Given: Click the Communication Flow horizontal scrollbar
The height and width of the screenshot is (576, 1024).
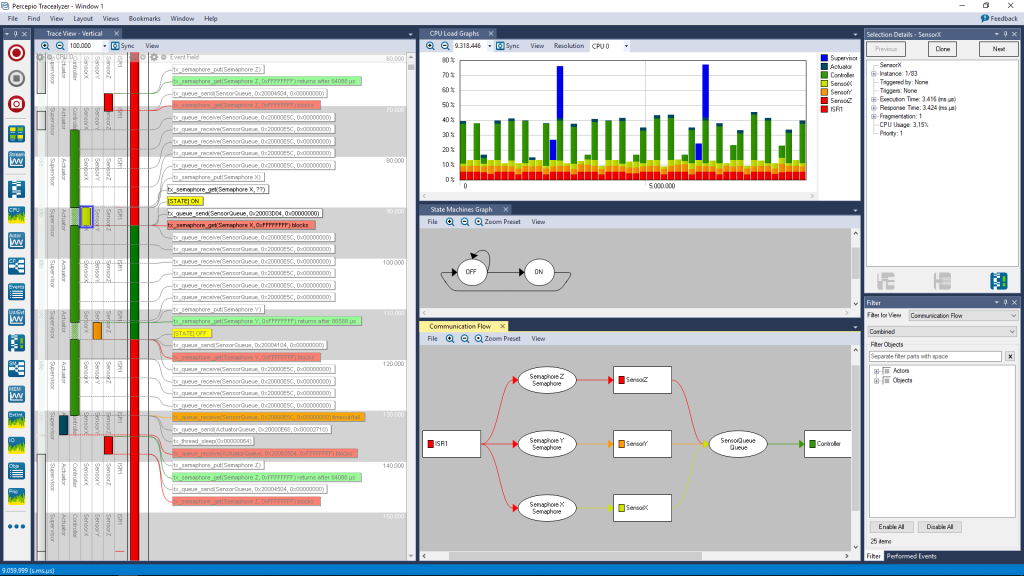Looking at the screenshot, I should tap(575, 556).
